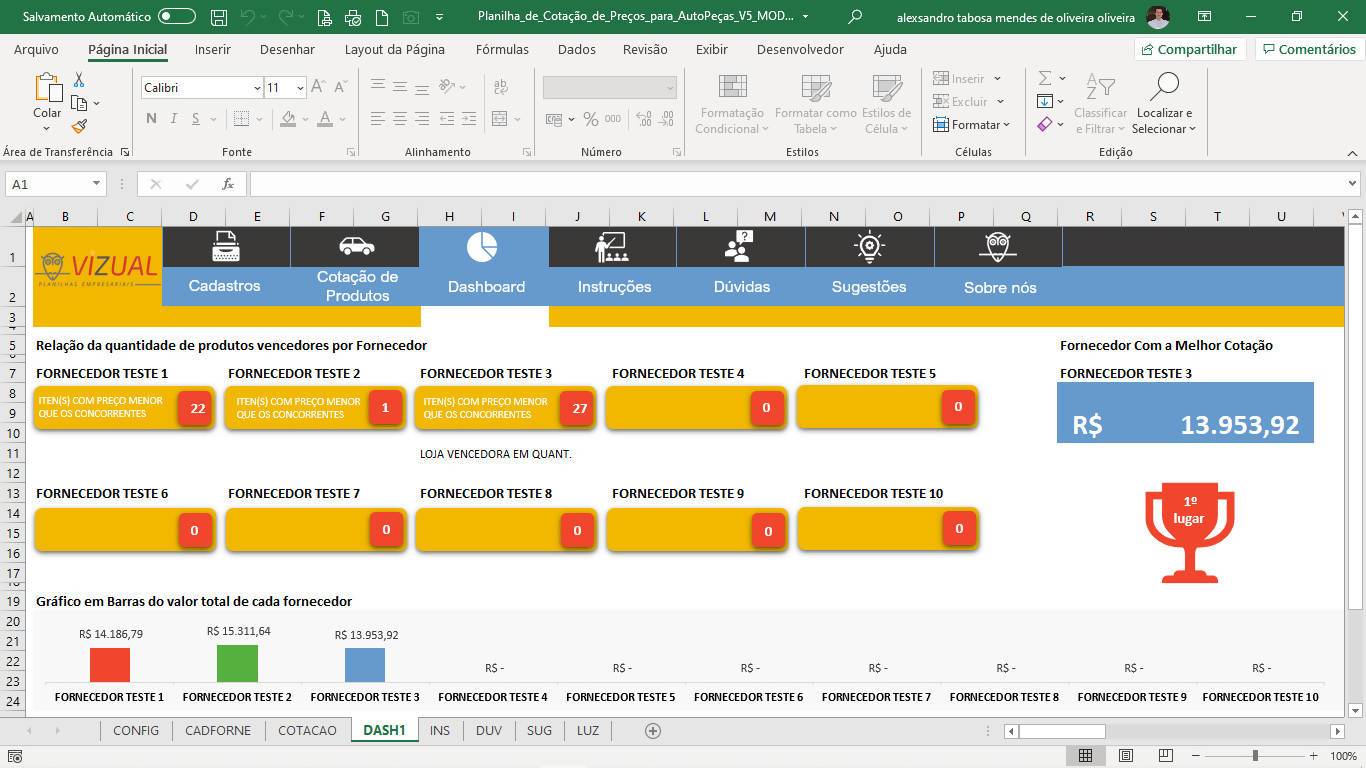Open the Fórmulas ribbon tab

click(x=502, y=49)
